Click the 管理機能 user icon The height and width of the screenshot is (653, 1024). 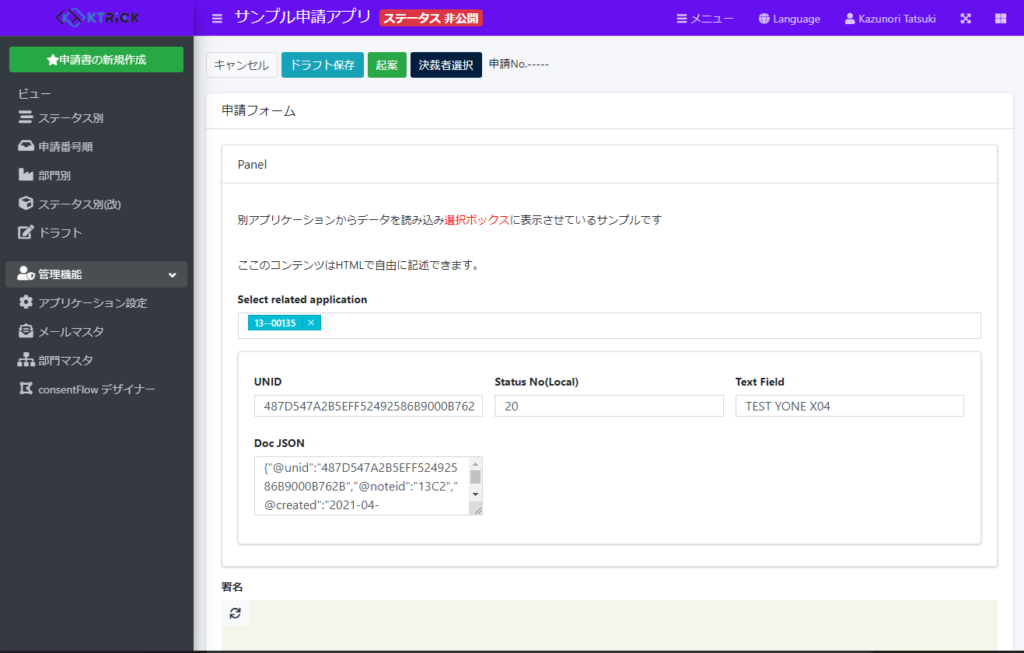(x=25, y=274)
